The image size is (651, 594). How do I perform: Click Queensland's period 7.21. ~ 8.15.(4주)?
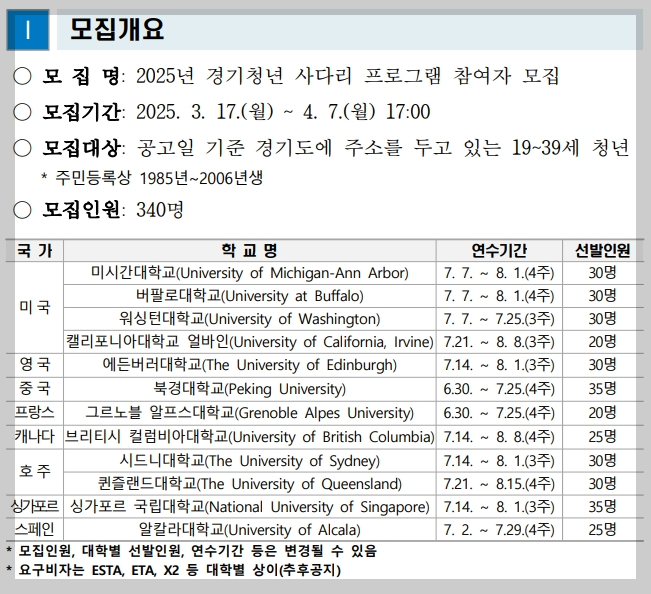499,484
